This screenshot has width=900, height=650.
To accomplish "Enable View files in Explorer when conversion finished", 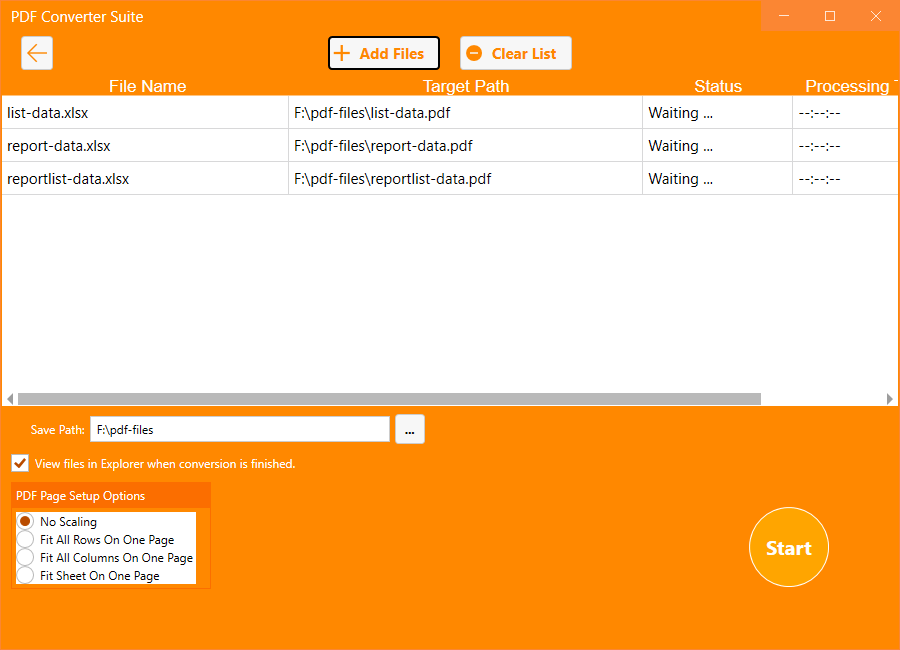I will click(20, 463).
